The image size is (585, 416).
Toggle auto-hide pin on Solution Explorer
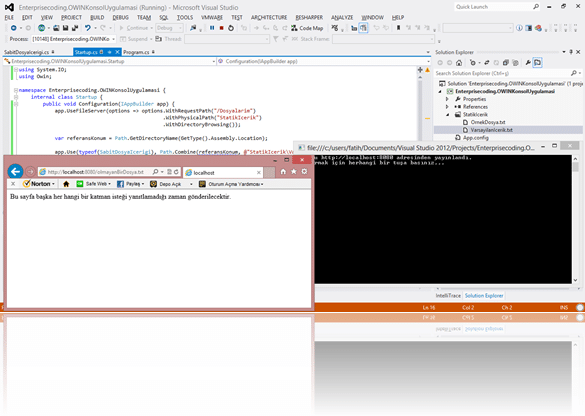[571, 52]
